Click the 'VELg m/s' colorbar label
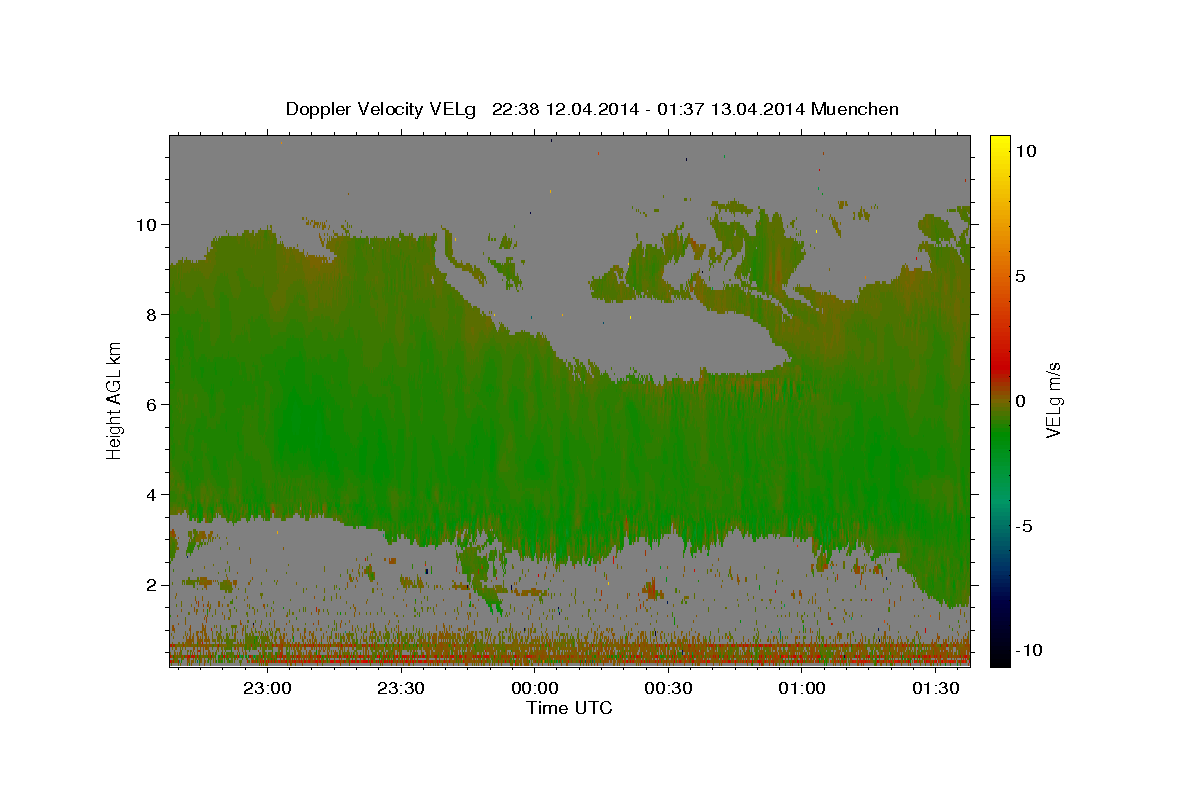The image size is (1200, 800). [x=1053, y=400]
